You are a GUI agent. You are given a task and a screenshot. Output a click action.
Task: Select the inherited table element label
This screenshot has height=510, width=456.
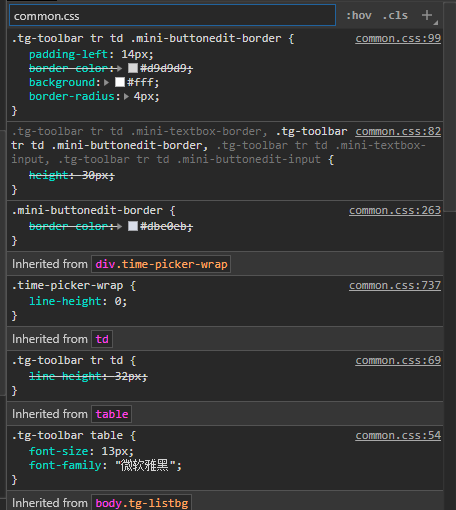[x=112, y=414]
